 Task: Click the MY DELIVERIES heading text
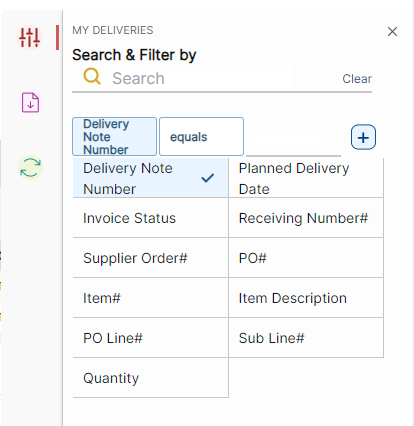[x=113, y=30]
